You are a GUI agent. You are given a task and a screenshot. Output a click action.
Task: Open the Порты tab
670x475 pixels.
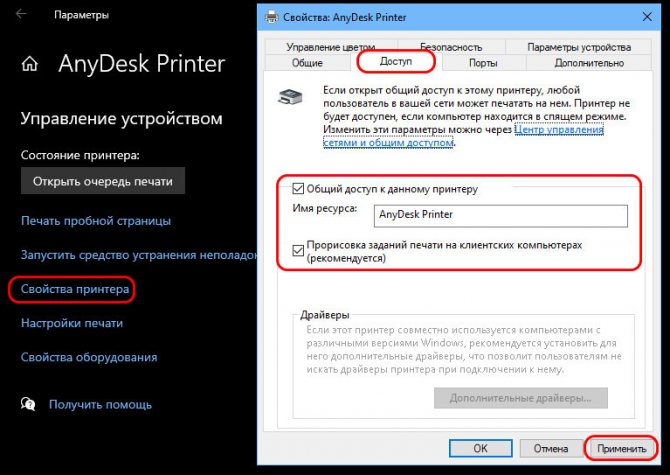(483, 63)
